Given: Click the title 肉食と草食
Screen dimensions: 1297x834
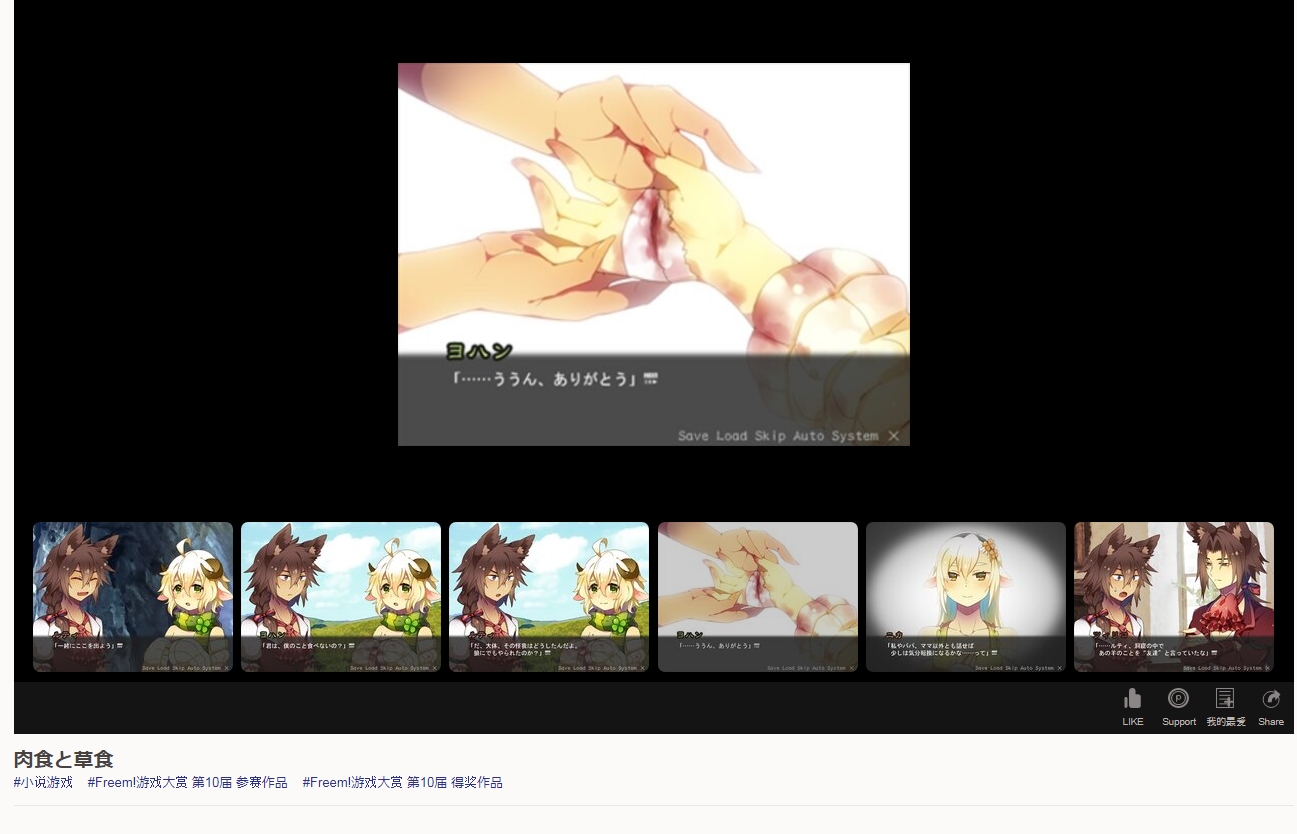Looking at the screenshot, I should pos(63,759).
